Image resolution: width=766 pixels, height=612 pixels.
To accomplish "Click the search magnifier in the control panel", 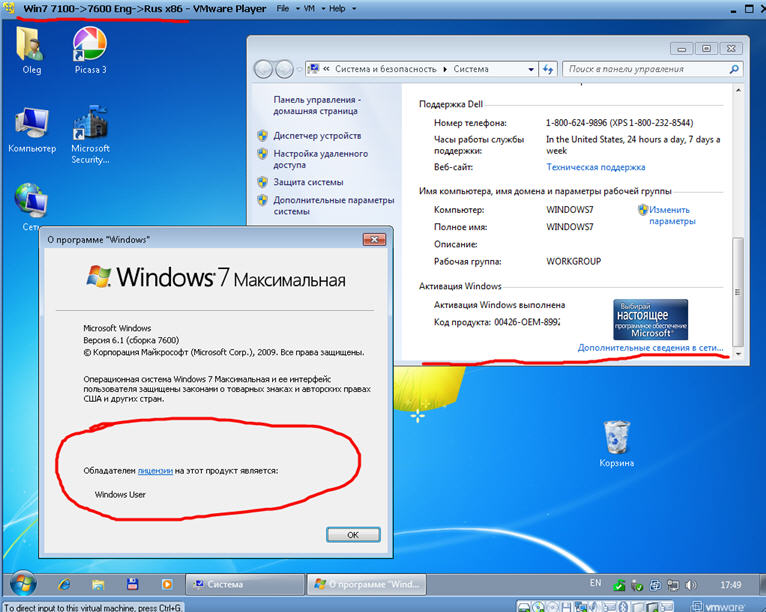I will 734,69.
